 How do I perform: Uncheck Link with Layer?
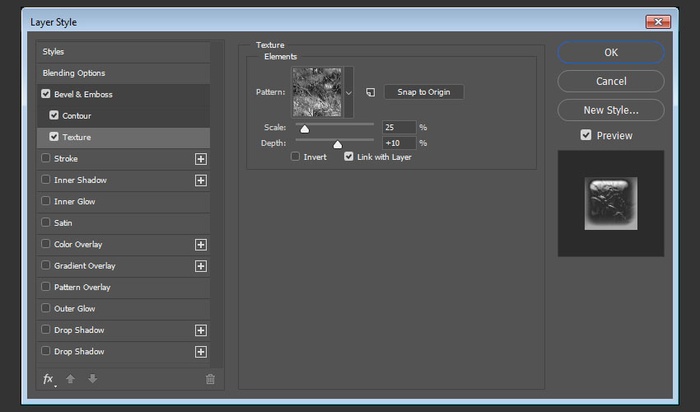(x=349, y=157)
